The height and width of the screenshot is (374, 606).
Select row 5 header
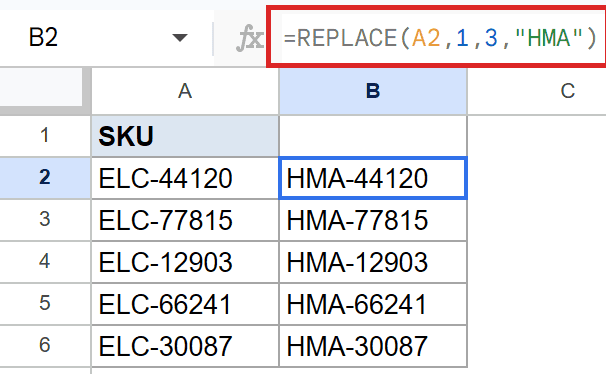click(x=45, y=304)
